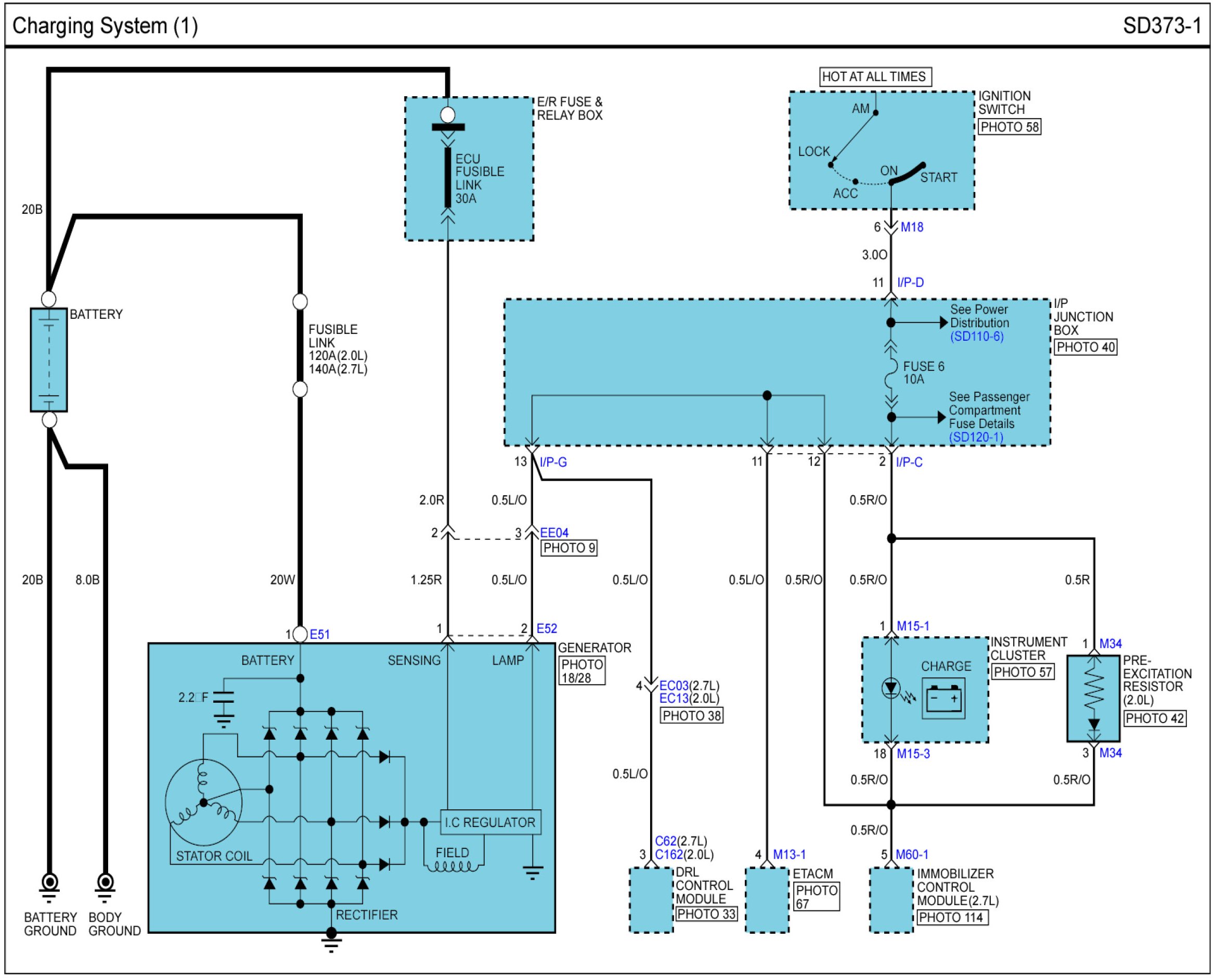This screenshot has height=980, width=1215.
Task: Click the charge warning LED diode symbol
Action: click(890, 688)
